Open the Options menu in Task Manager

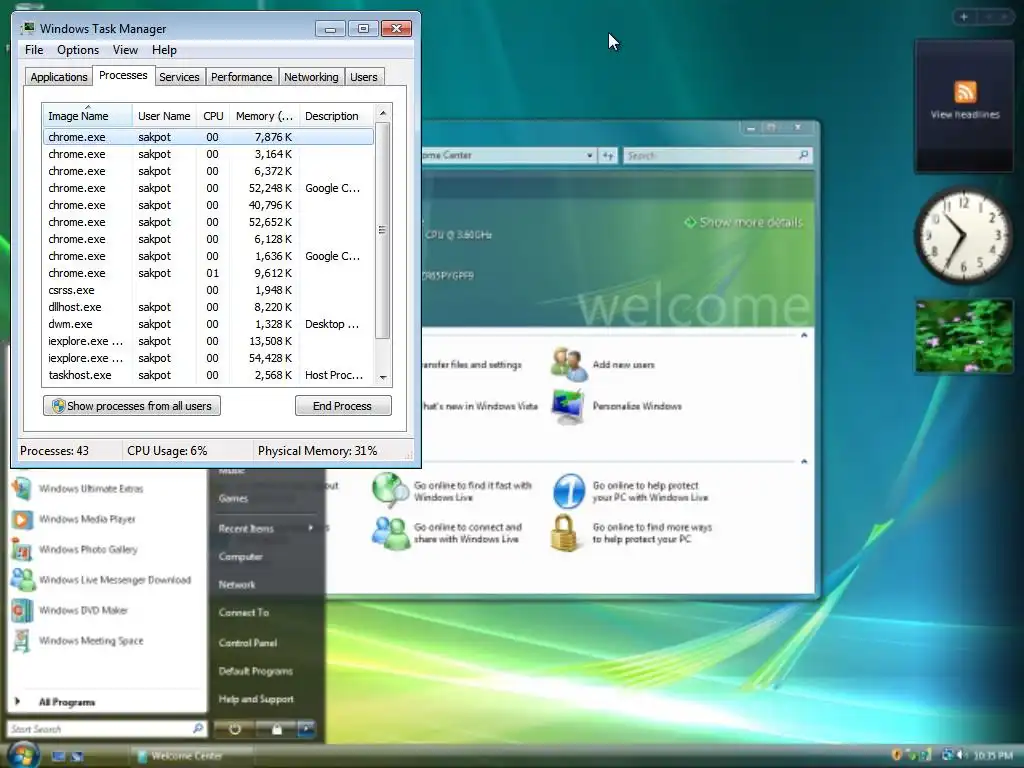[x=78, y=50]
